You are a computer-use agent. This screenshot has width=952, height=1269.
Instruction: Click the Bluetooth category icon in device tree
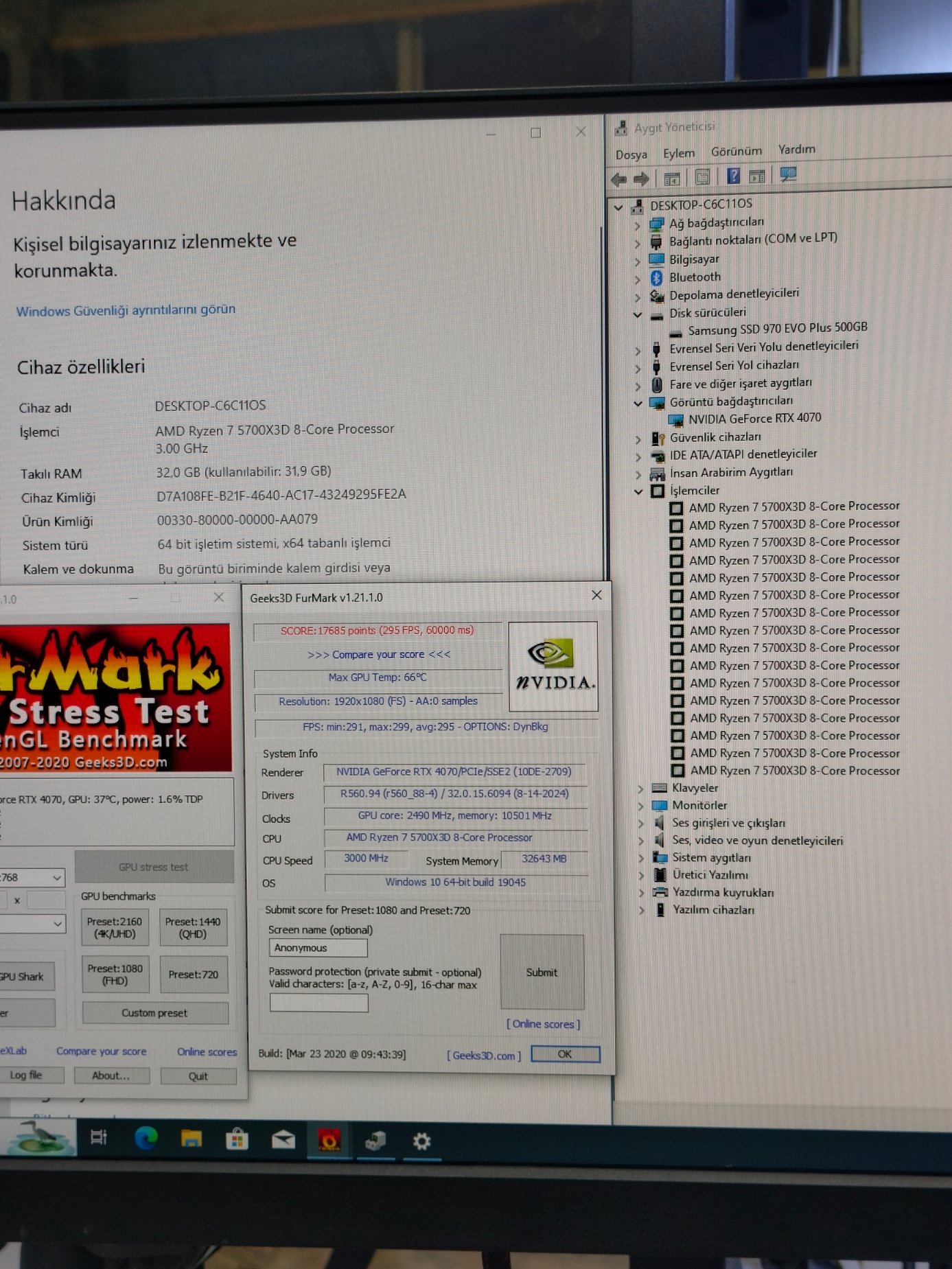click(x=656, y=277)
